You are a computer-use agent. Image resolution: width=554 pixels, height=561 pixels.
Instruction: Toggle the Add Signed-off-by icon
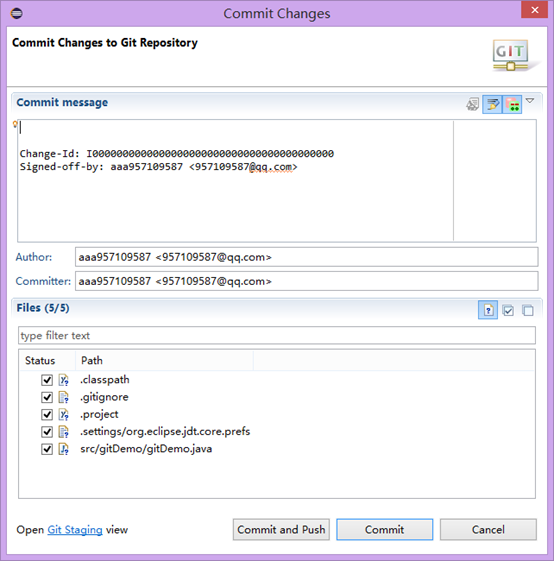coord(492,104)
